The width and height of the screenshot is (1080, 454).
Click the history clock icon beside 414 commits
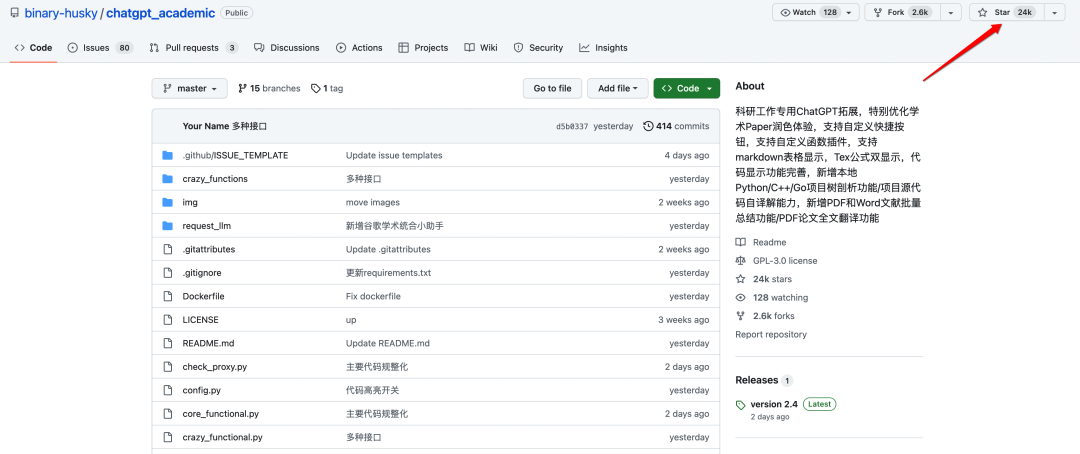point(647,126)
